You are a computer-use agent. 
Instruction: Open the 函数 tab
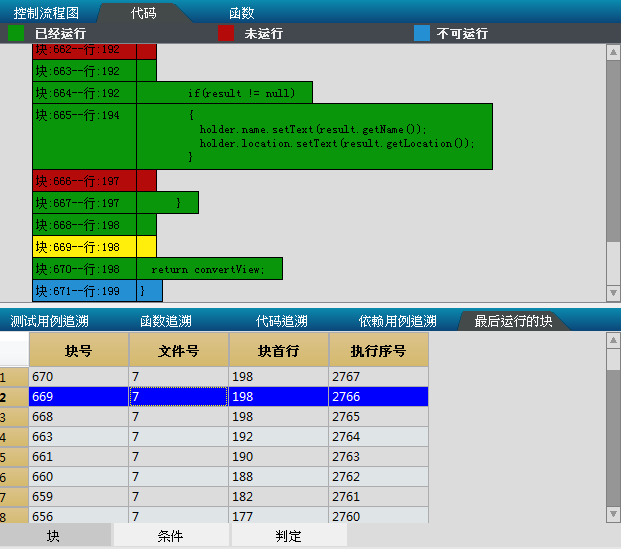(241, 13)
